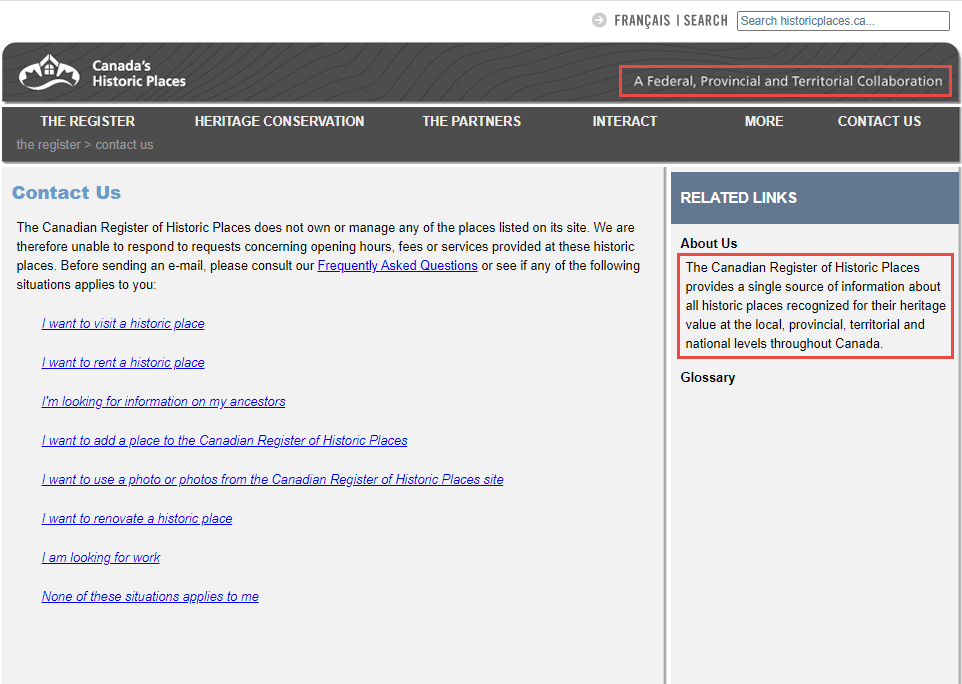Open ancestors information link
This screenshot has height=684, width=962.
163,402
